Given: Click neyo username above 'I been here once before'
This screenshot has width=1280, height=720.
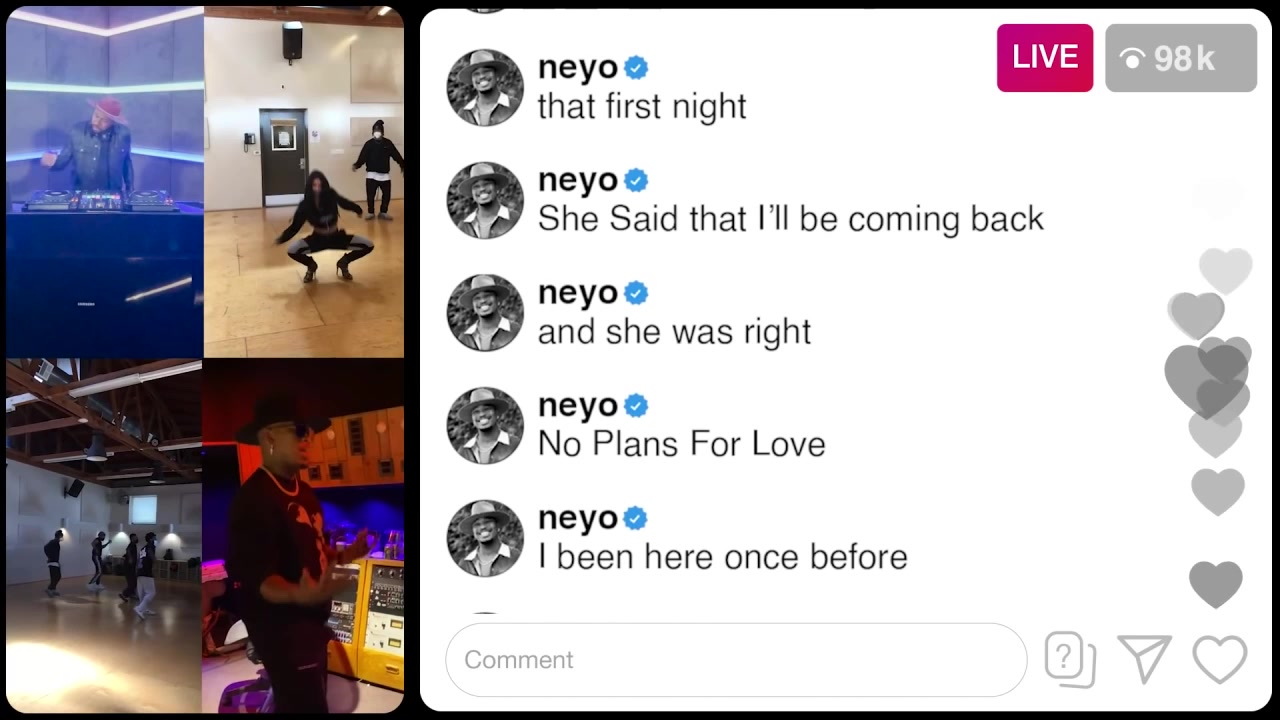Looking at the screenshot, I should pyautogui.click(x=578, y=519).
